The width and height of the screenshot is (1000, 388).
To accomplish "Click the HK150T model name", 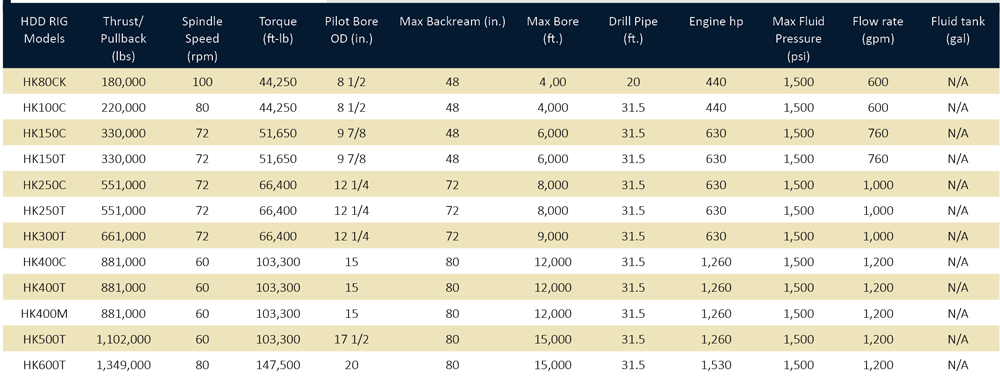I will tap(44, 159).
